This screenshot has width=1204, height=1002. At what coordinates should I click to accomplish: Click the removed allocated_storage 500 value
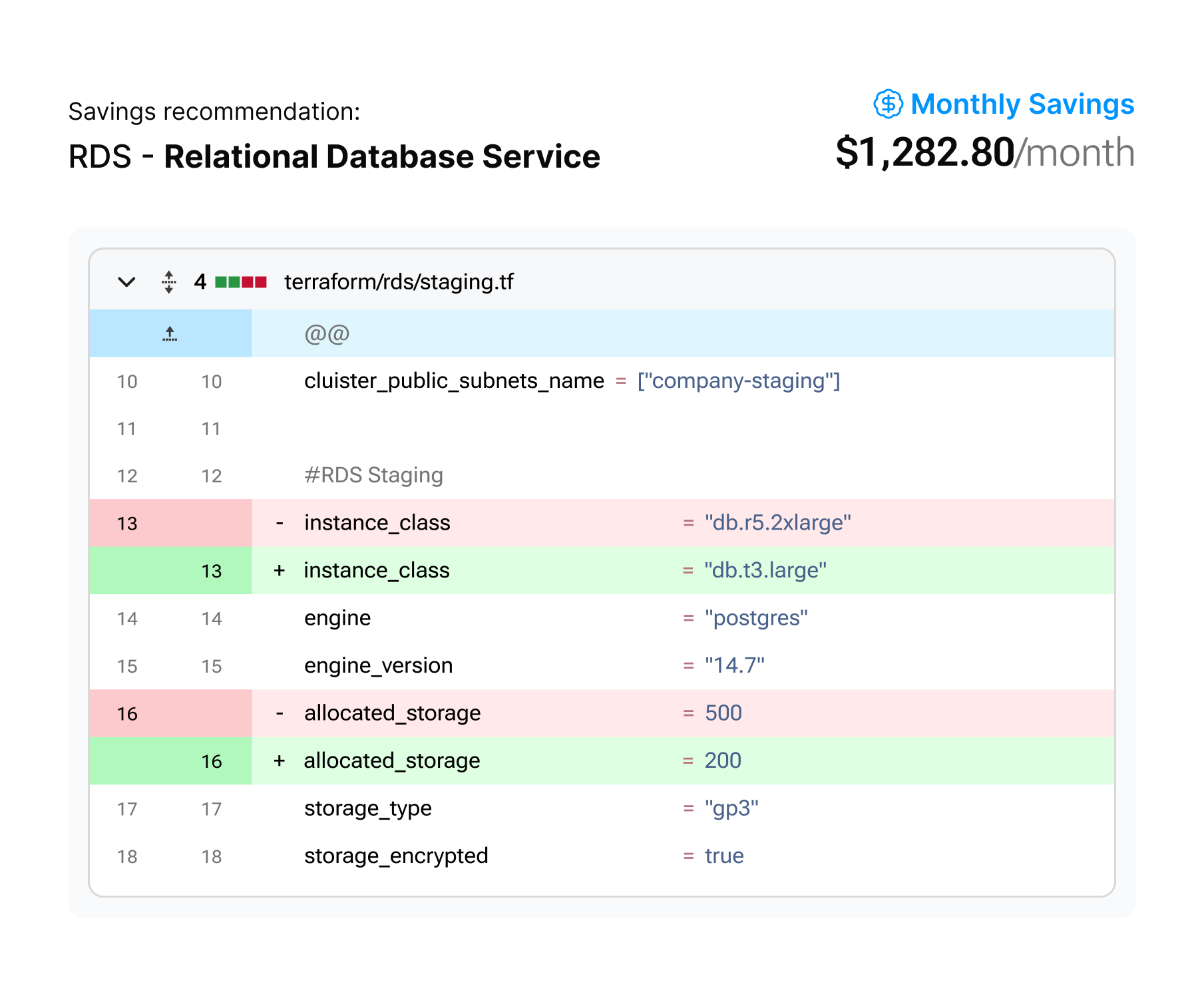coord(723,713)
